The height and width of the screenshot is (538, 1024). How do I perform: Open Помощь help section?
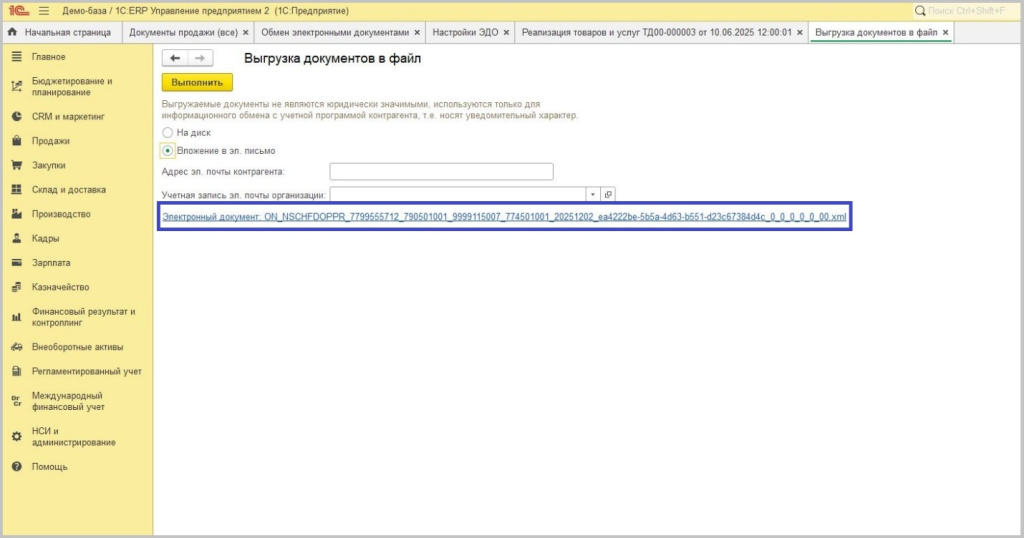pyautogui.click(x=49, y=467)
